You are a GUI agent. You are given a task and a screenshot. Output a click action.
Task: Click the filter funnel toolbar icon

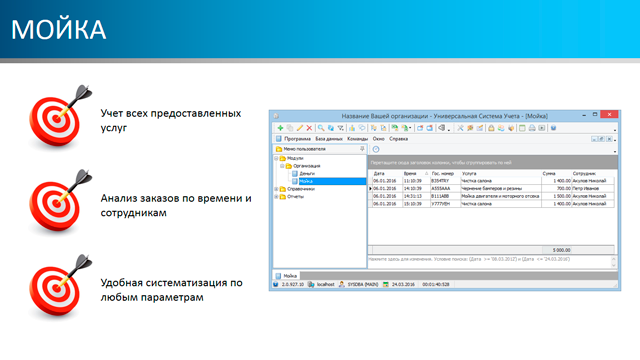340,128
